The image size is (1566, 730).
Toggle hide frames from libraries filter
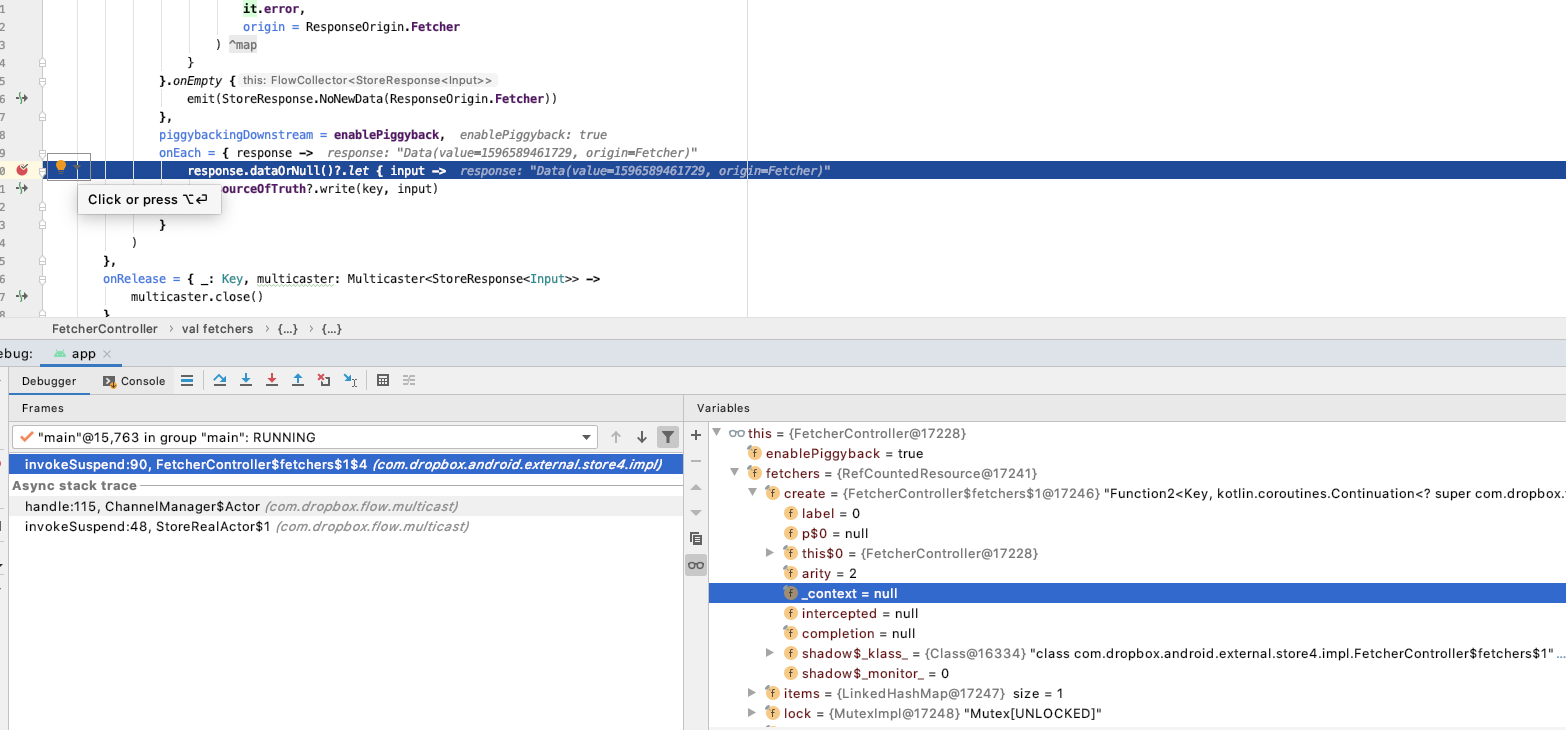point(668,437)
